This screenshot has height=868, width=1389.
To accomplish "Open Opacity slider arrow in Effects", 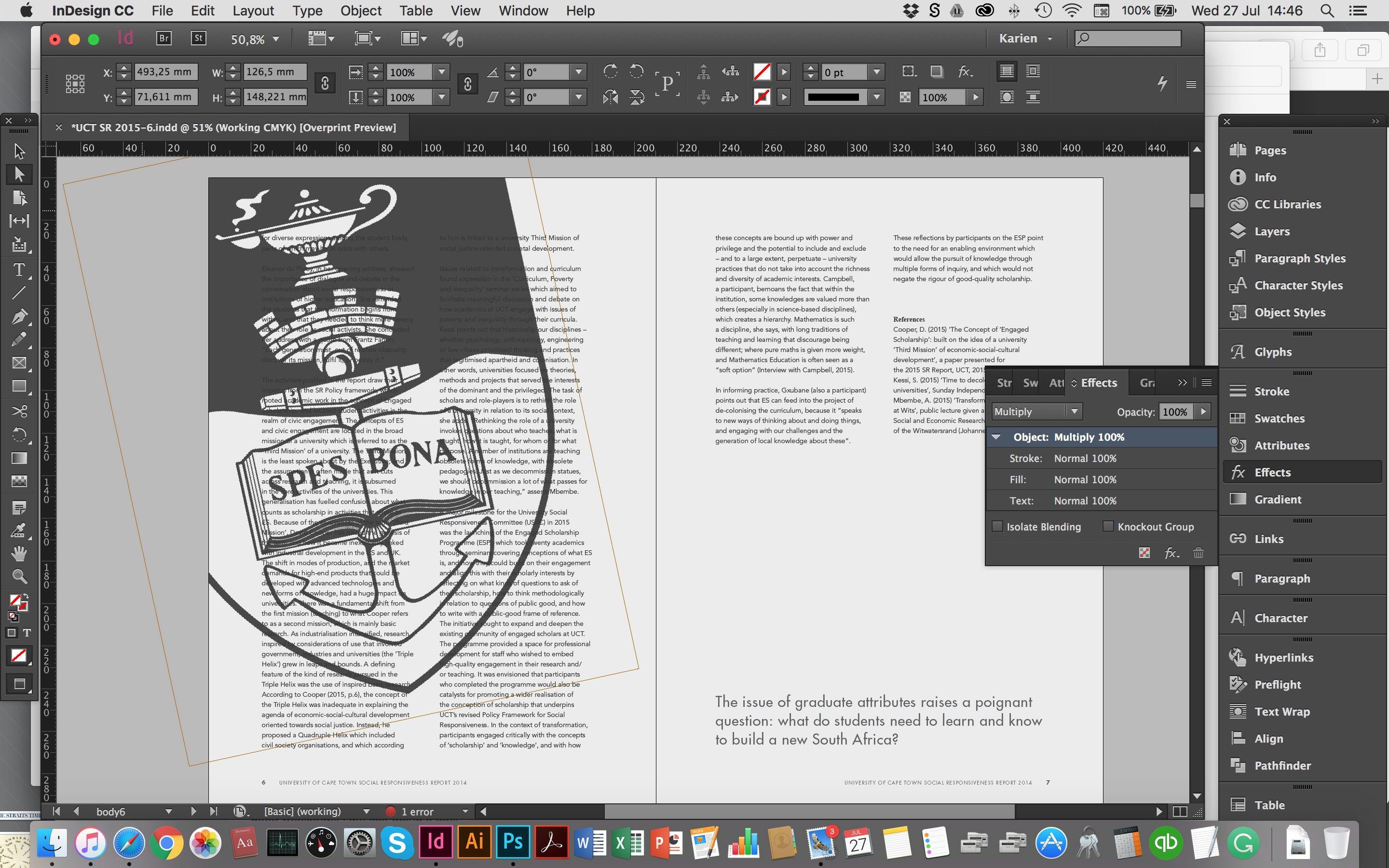I will [x=1203, y=412].
